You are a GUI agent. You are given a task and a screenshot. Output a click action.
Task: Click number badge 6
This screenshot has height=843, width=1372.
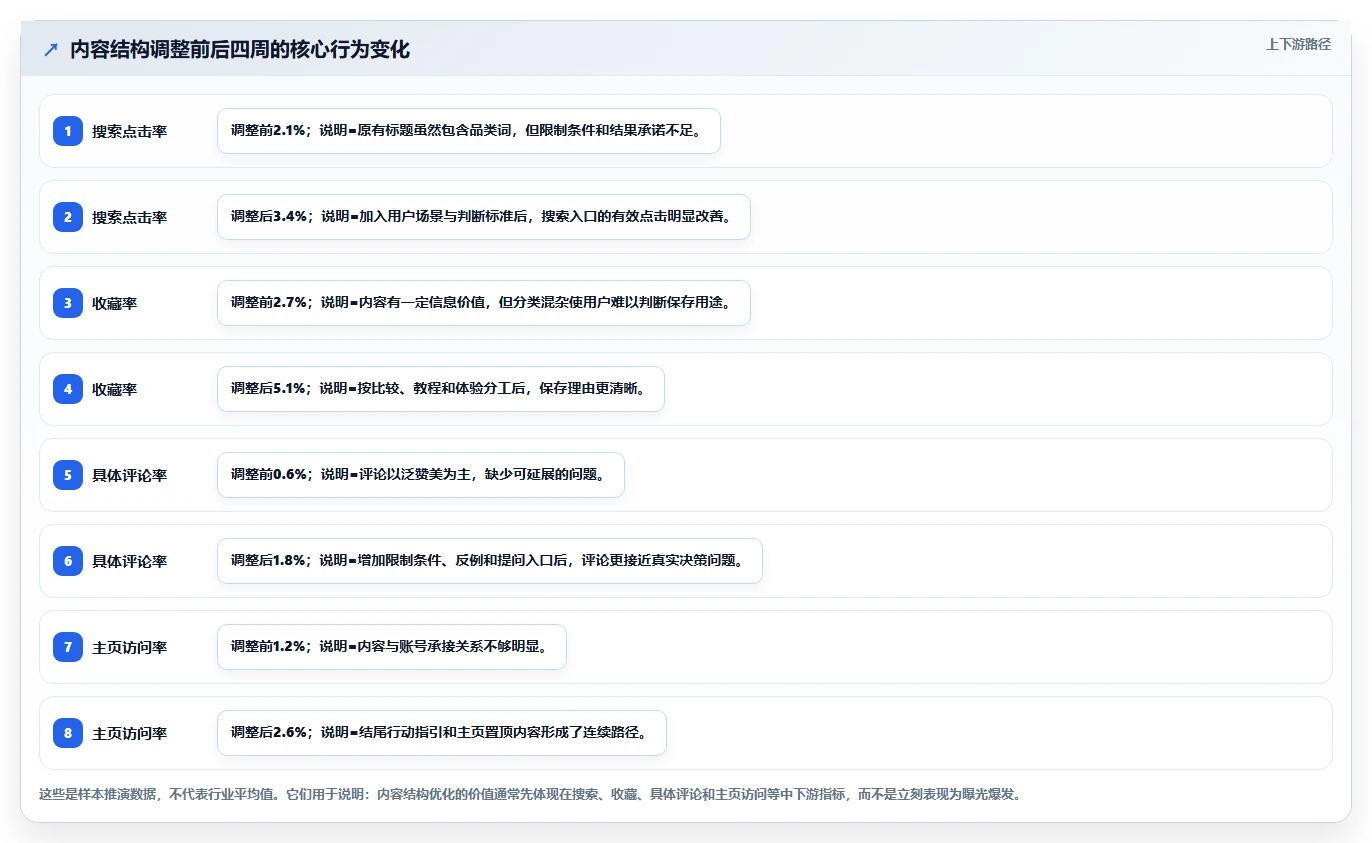click(68, 561)
